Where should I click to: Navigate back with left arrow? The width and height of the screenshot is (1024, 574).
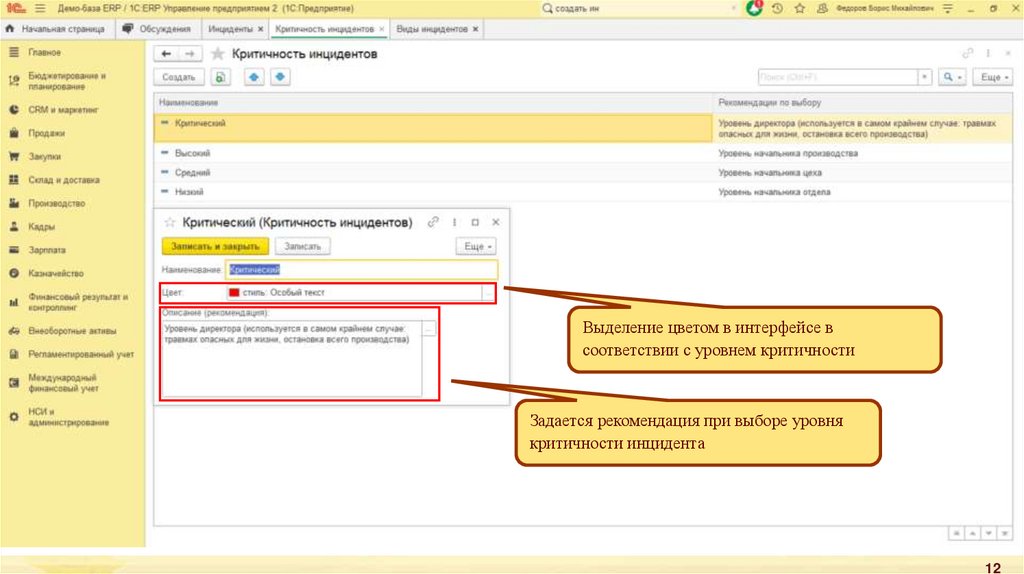point(167,54)
